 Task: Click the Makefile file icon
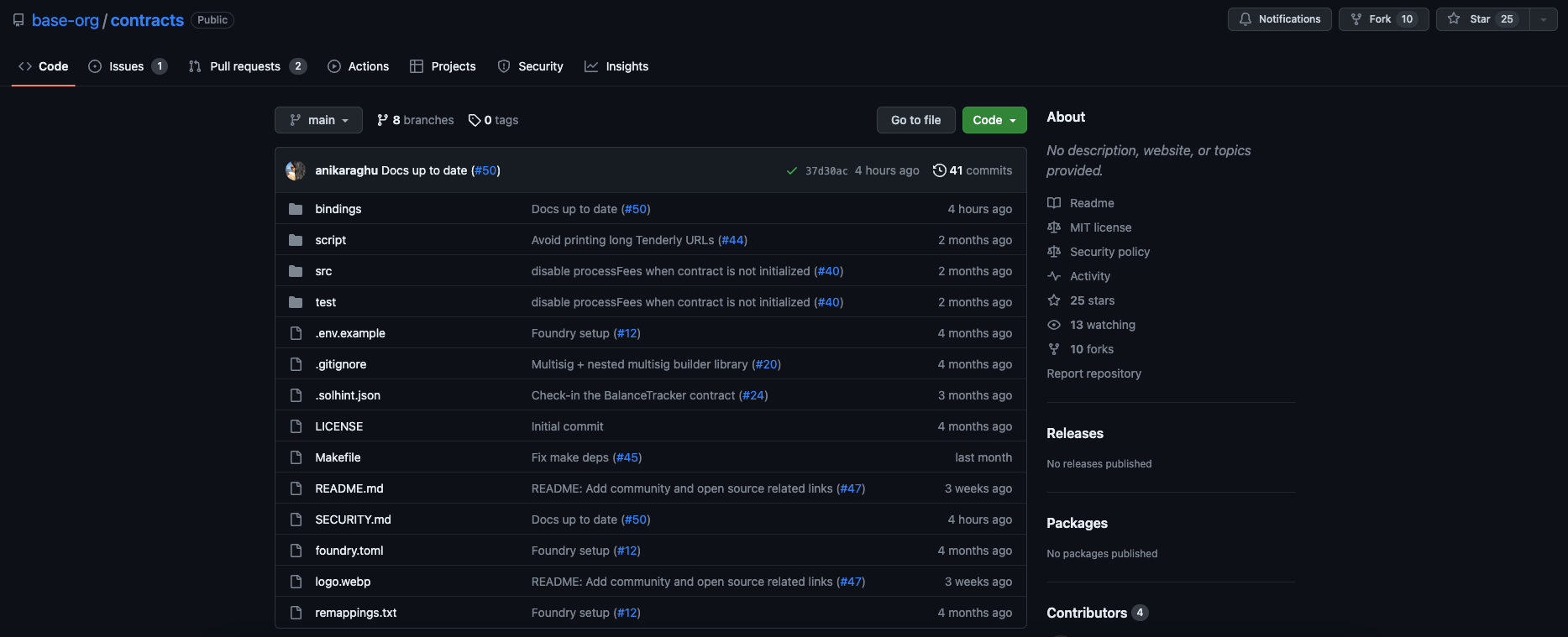tap(296, 457)
